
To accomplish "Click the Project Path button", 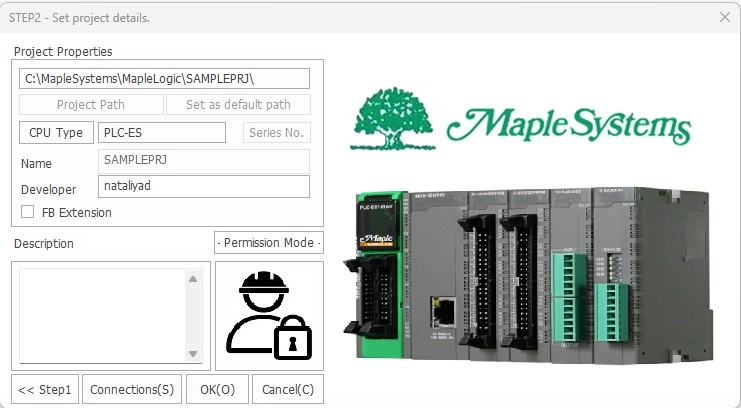I will [x=91, y=104].
